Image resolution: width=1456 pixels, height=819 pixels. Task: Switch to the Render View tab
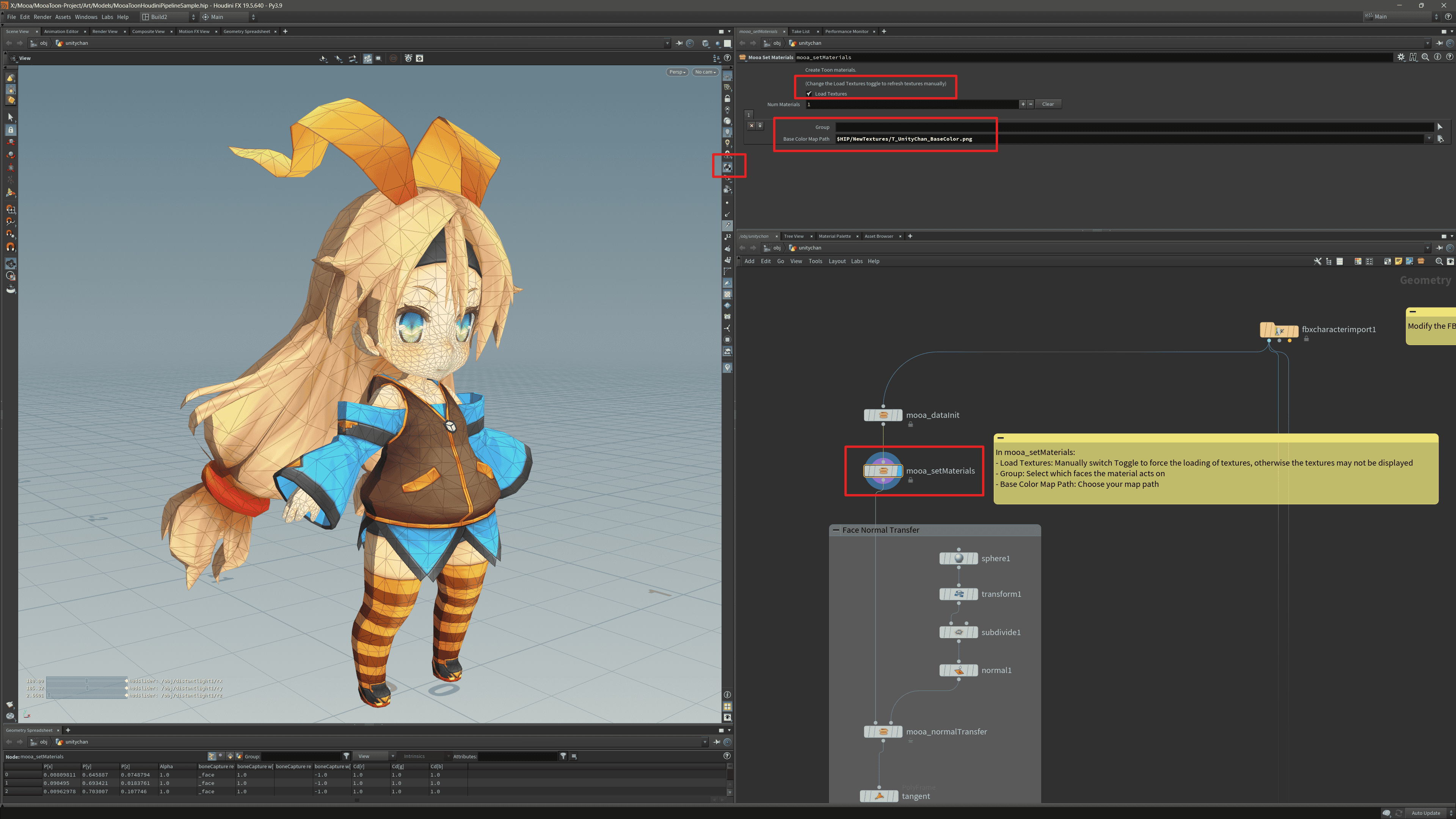coord(105,31)
